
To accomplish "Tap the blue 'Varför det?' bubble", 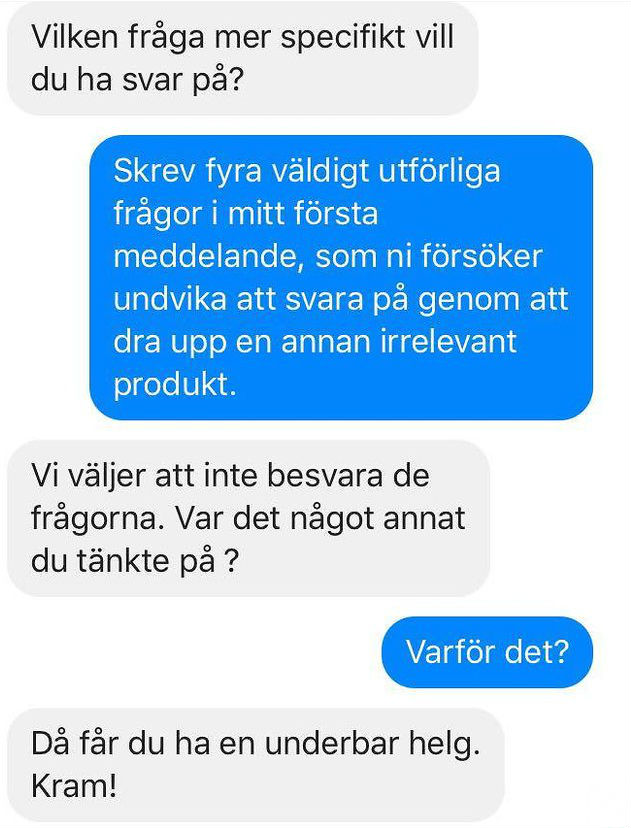I will pos(487,652).
